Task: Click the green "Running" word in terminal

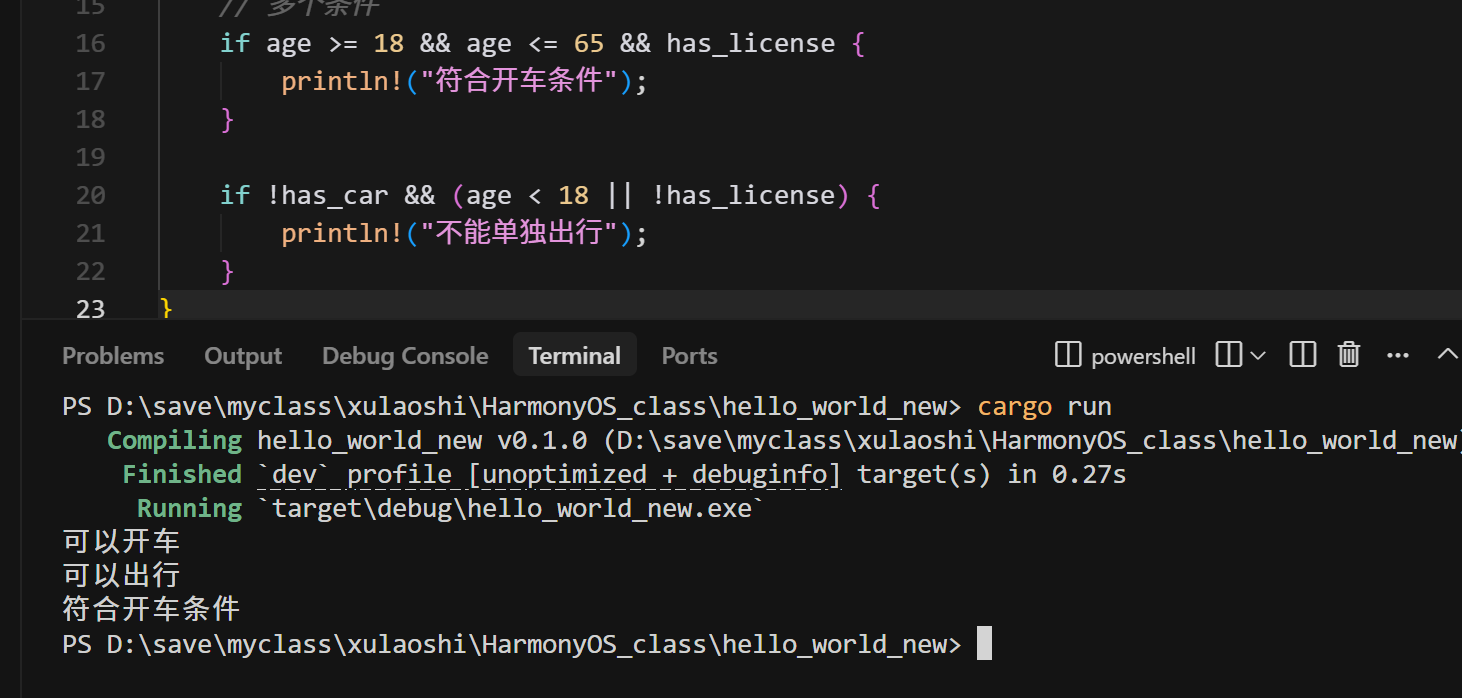Action: pyautogui.click(x=189, y=508)
